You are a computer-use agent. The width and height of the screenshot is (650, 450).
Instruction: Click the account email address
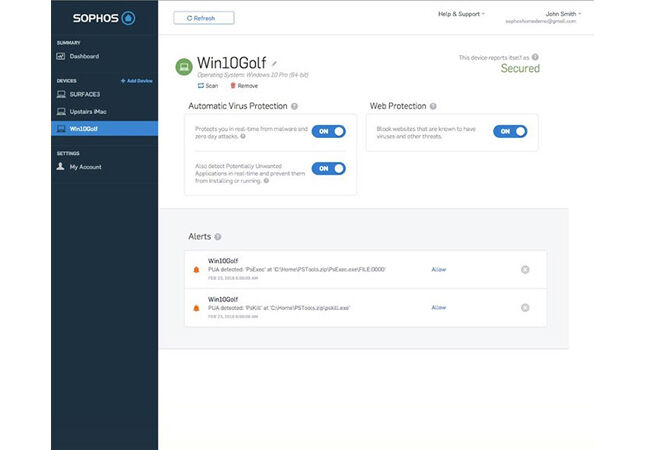point(541,22)
